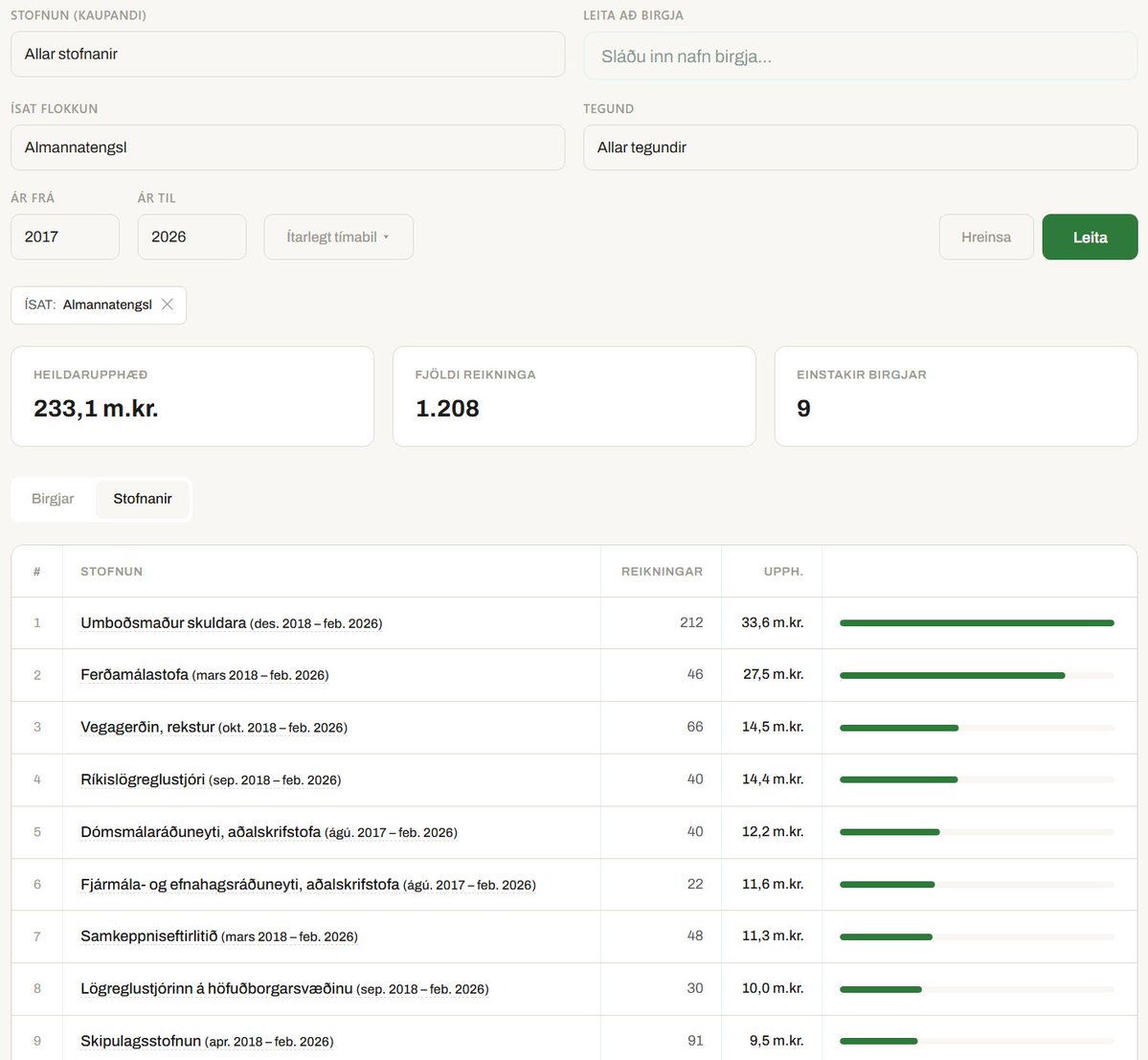The width and height of the screenshot is (1148, 1060).
Task: Open Skipulagsstofnun institution
Action: point(207,1041)
